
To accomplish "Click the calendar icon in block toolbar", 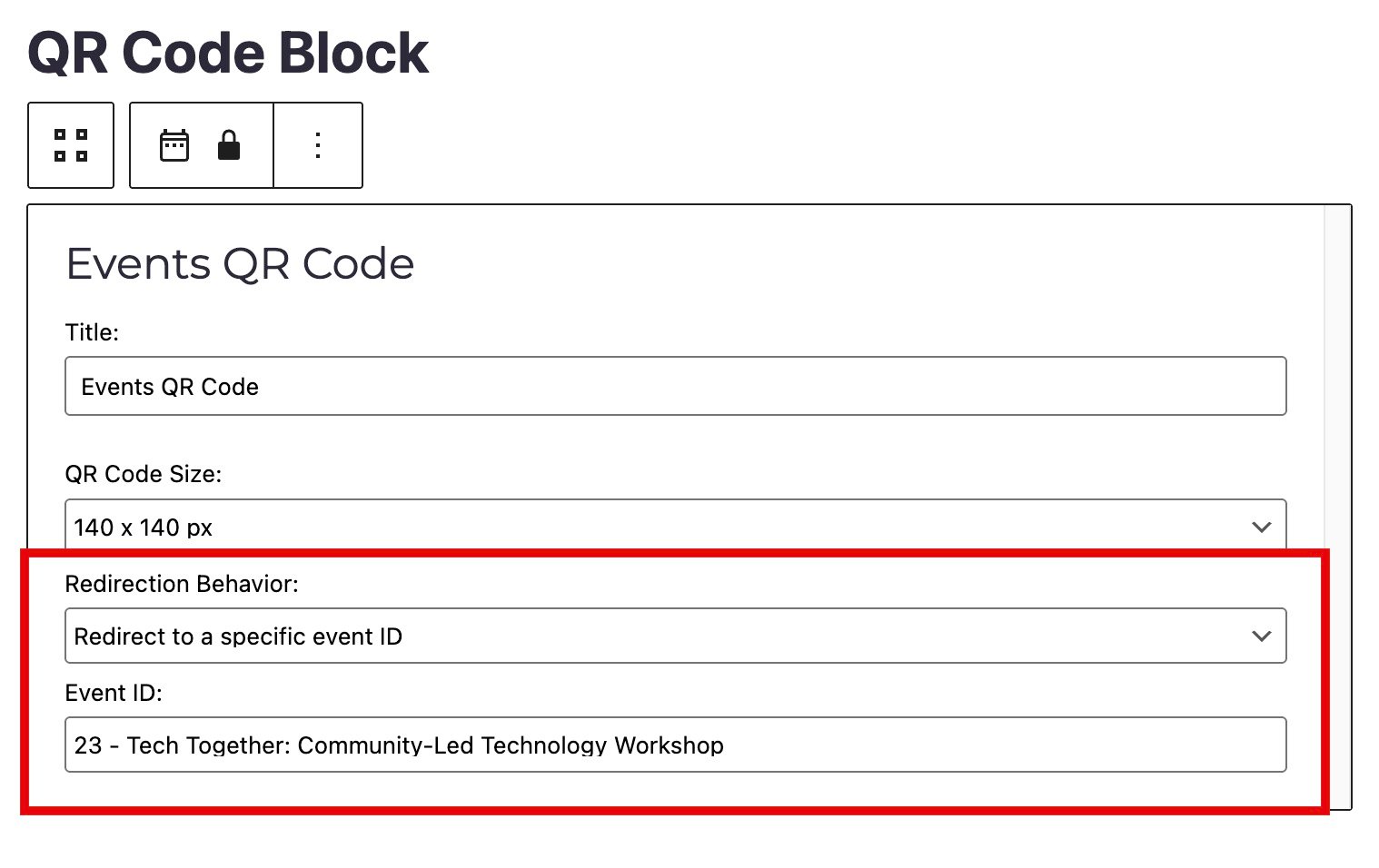I will [174, 145].
